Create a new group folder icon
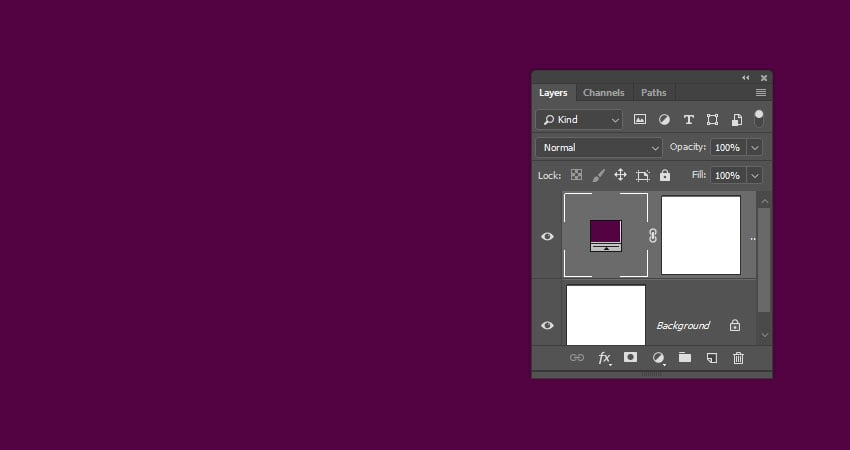Screen dimensions: 850x450 [685, 357]
